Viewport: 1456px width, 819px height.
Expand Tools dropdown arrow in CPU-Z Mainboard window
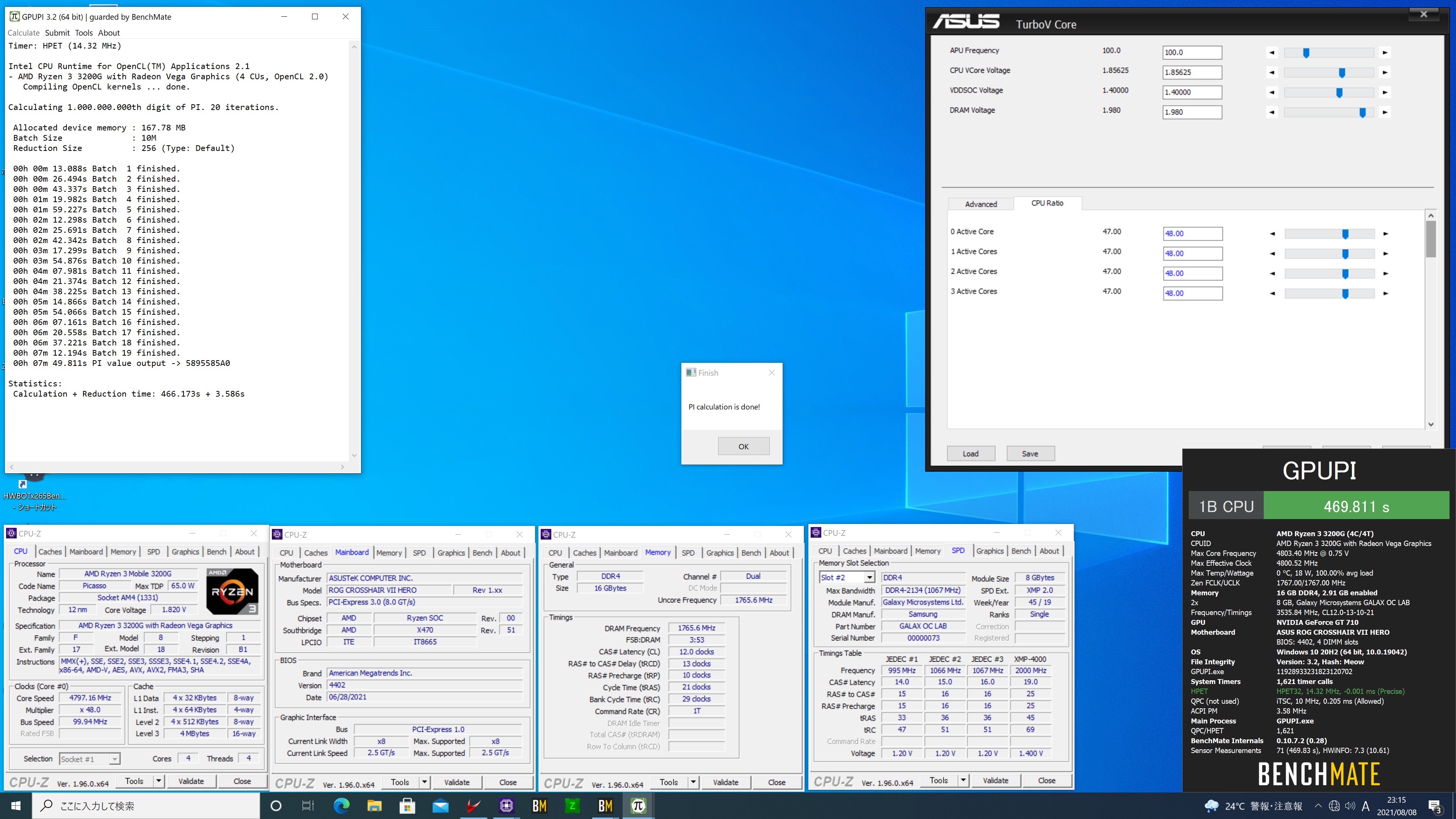pos(425,782)
